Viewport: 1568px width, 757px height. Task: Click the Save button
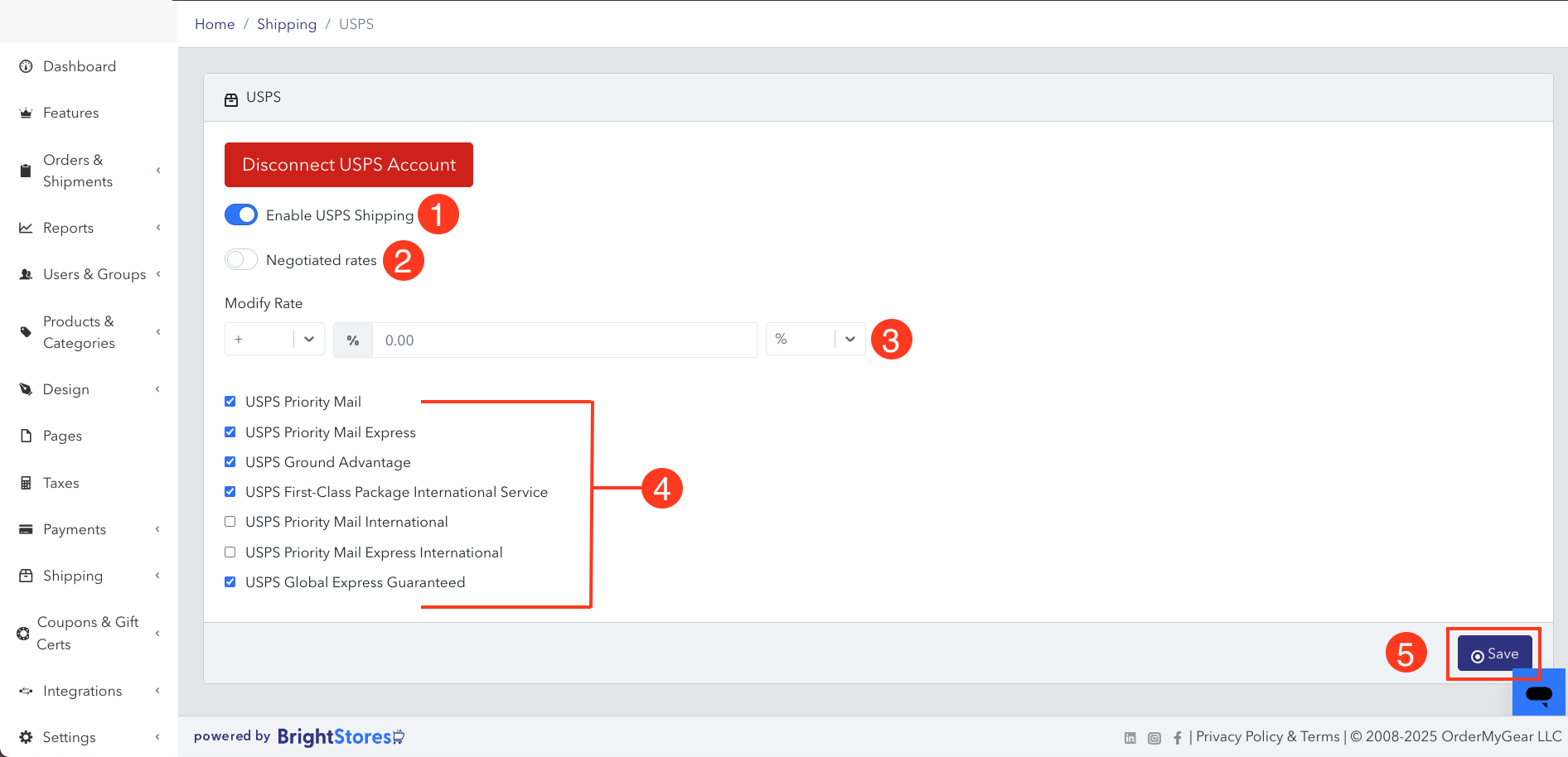[1495, 654]
